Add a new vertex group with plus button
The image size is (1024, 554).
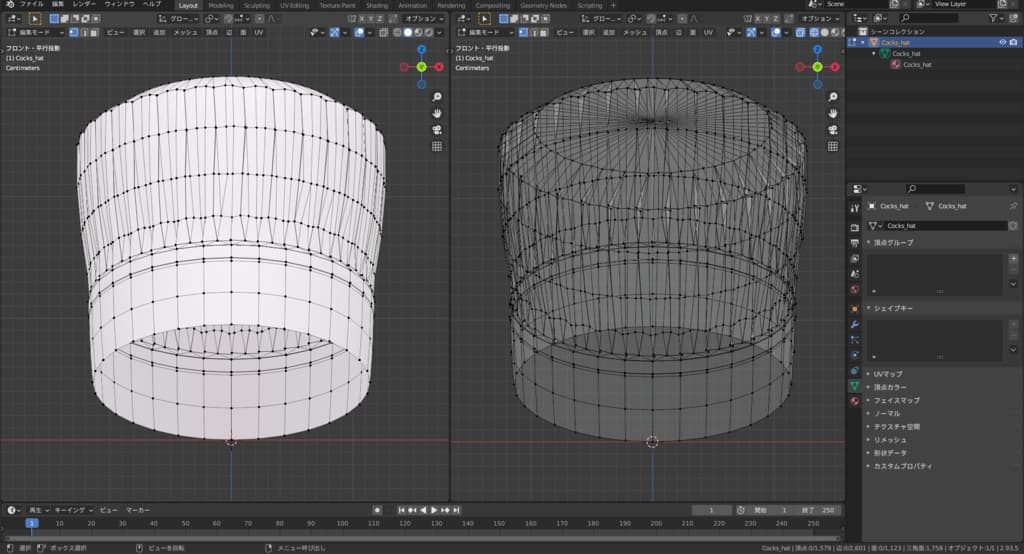pyautogui.click(x=1013, y=258)
